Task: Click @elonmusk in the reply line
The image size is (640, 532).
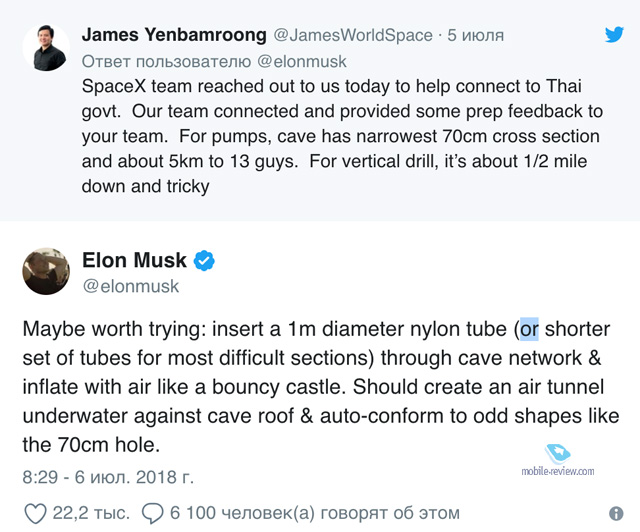Action: [x=302, y=62]
